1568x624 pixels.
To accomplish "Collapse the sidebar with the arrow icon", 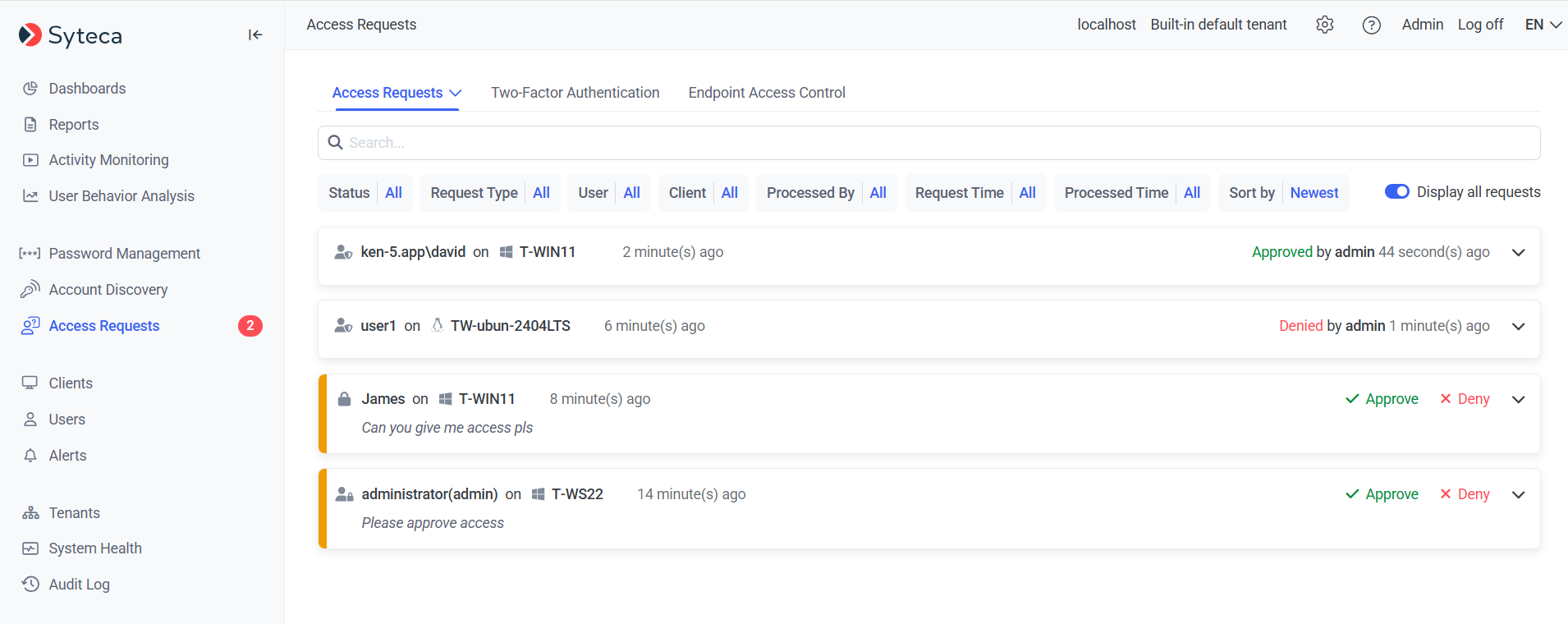I will click(x=255, y=34).
